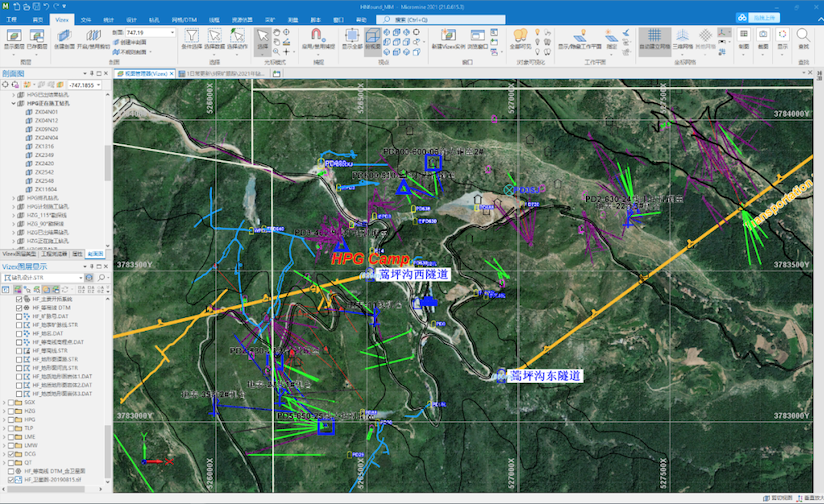Open the 网格/DTM ribbon tab
The image size is (824, 504).
tap(184, 19)
